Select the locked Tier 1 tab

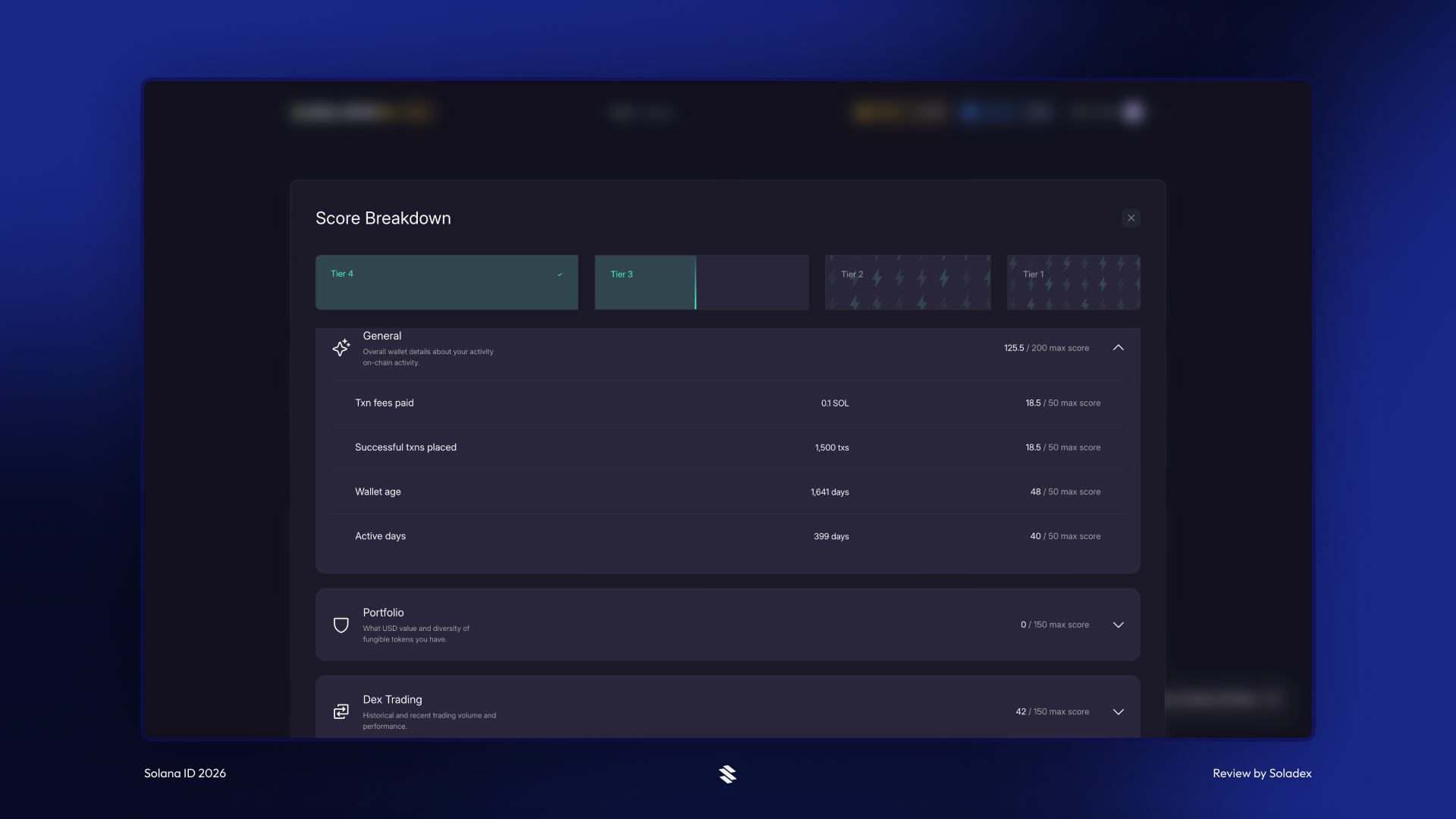[1073, 282]
